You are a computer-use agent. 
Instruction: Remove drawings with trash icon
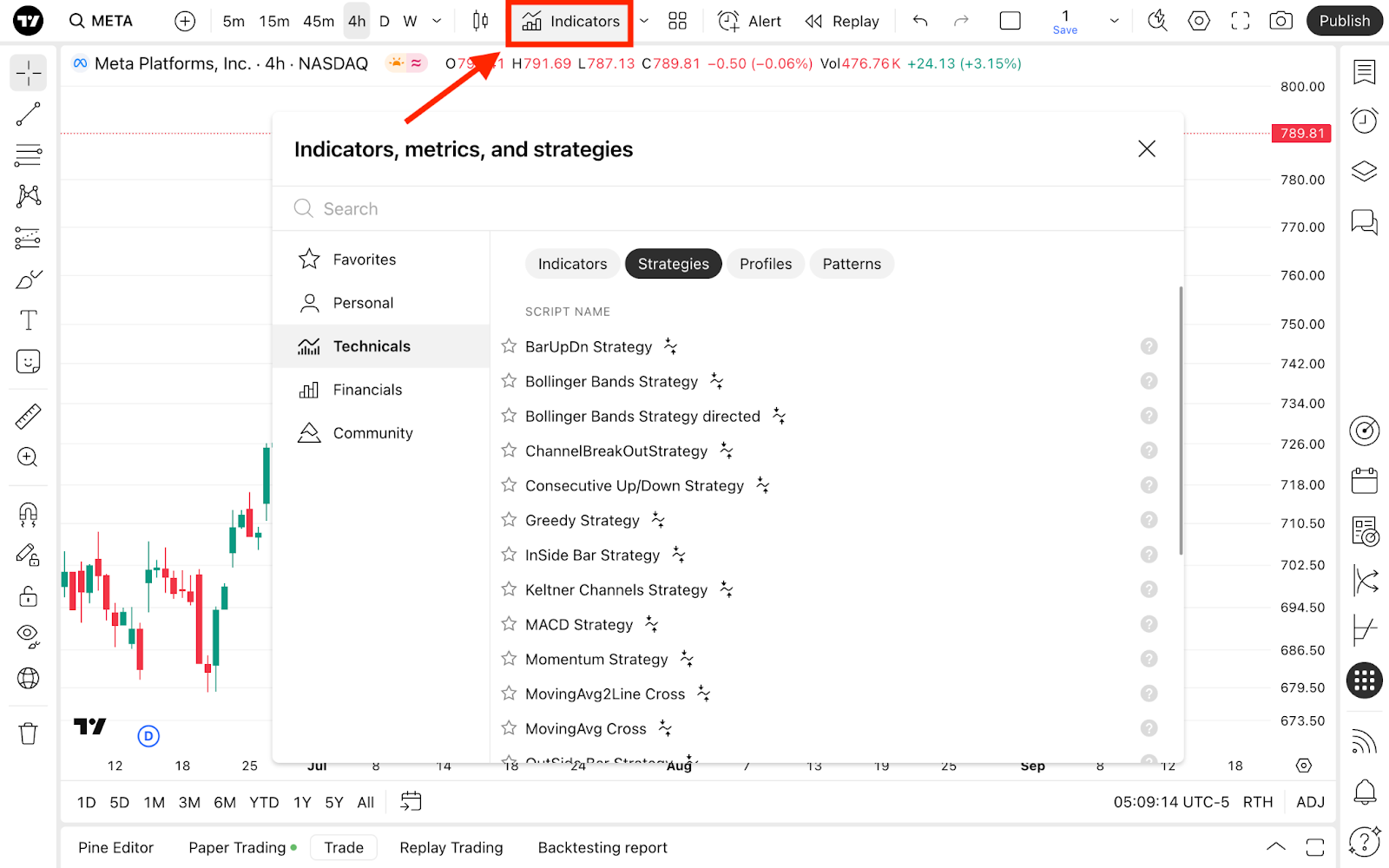(29, 734)
